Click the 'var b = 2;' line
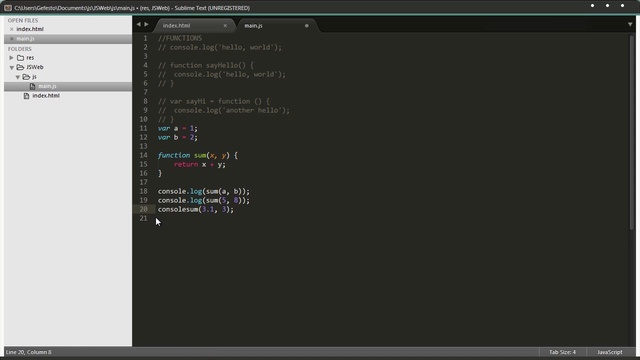The width and height of the screenshot is (640, 360). pos(178,137)
